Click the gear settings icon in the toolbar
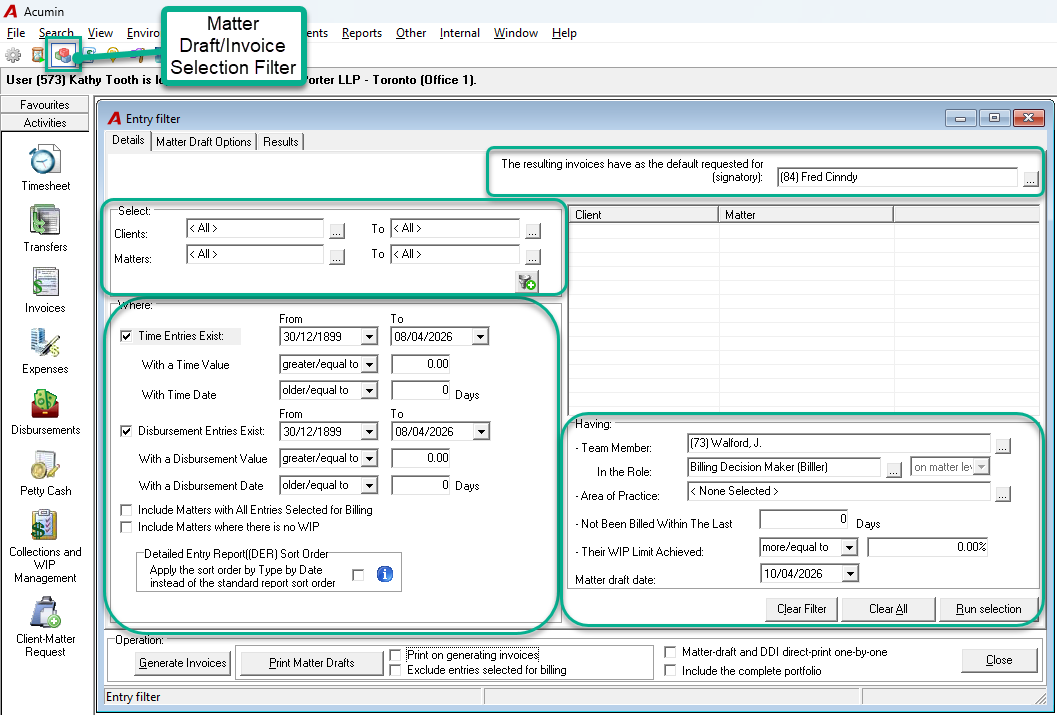This screenshot has width=1057, height=715. pos(13,55)
